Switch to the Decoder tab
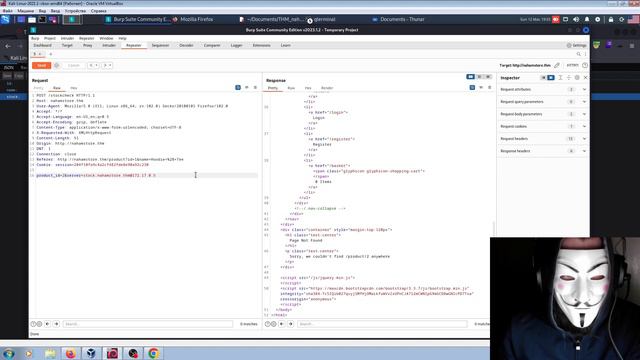640x360 pixels. click(x=186, y=45)
